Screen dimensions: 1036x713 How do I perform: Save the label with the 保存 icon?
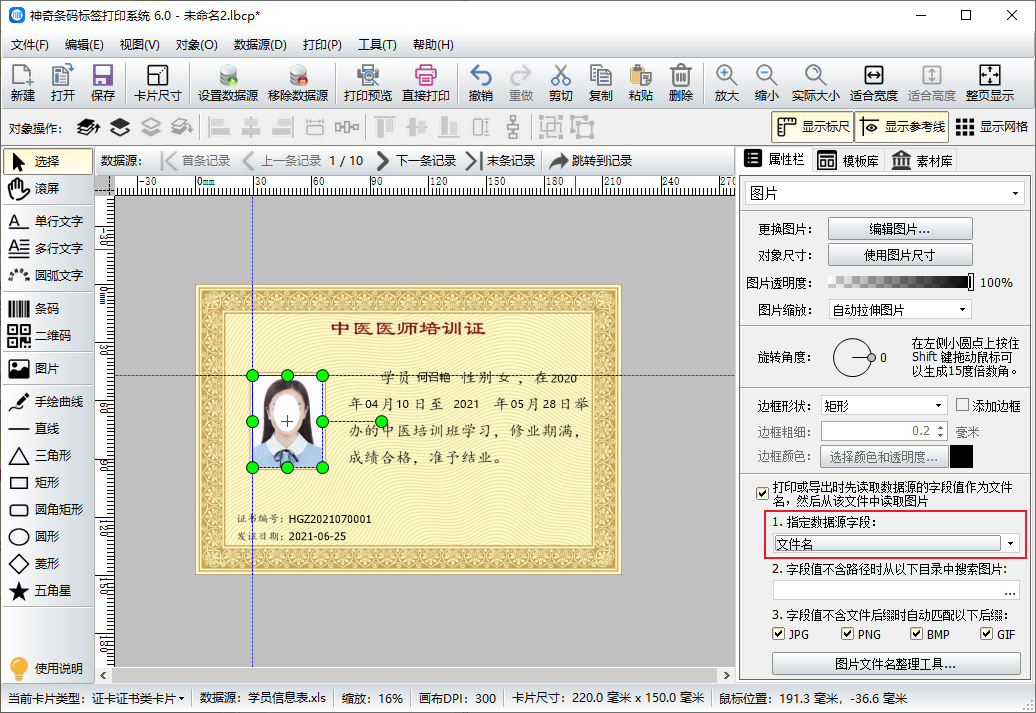tap(102, 83)
